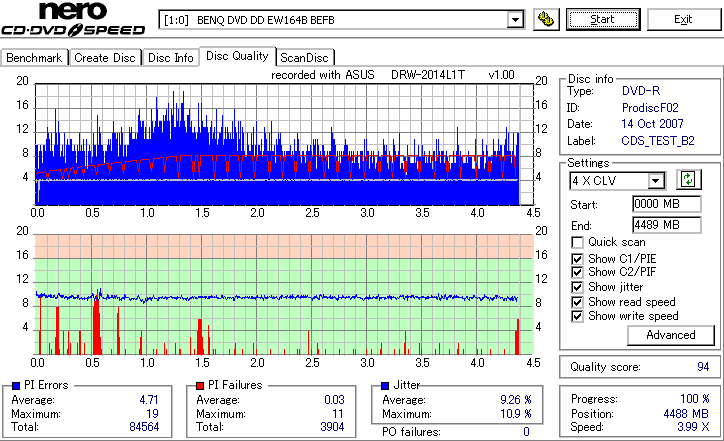This screenshot has width=724, height=441.
Task: Click the PI Failures average value 0.03
Action: pyautogui.click(x=334, y=400)
